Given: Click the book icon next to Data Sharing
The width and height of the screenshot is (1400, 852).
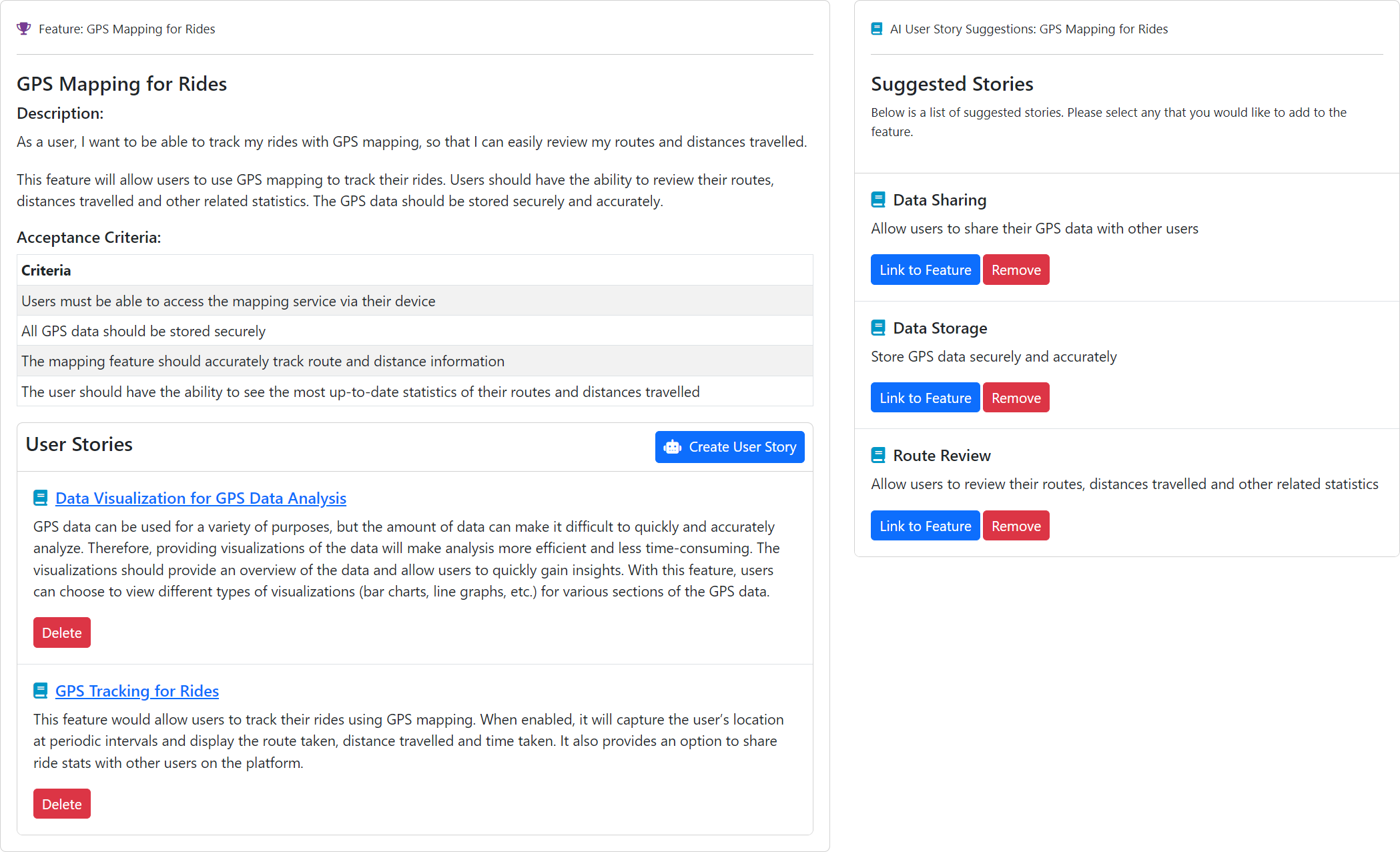Looking at the screenshot, I should (x=878, y=199).
